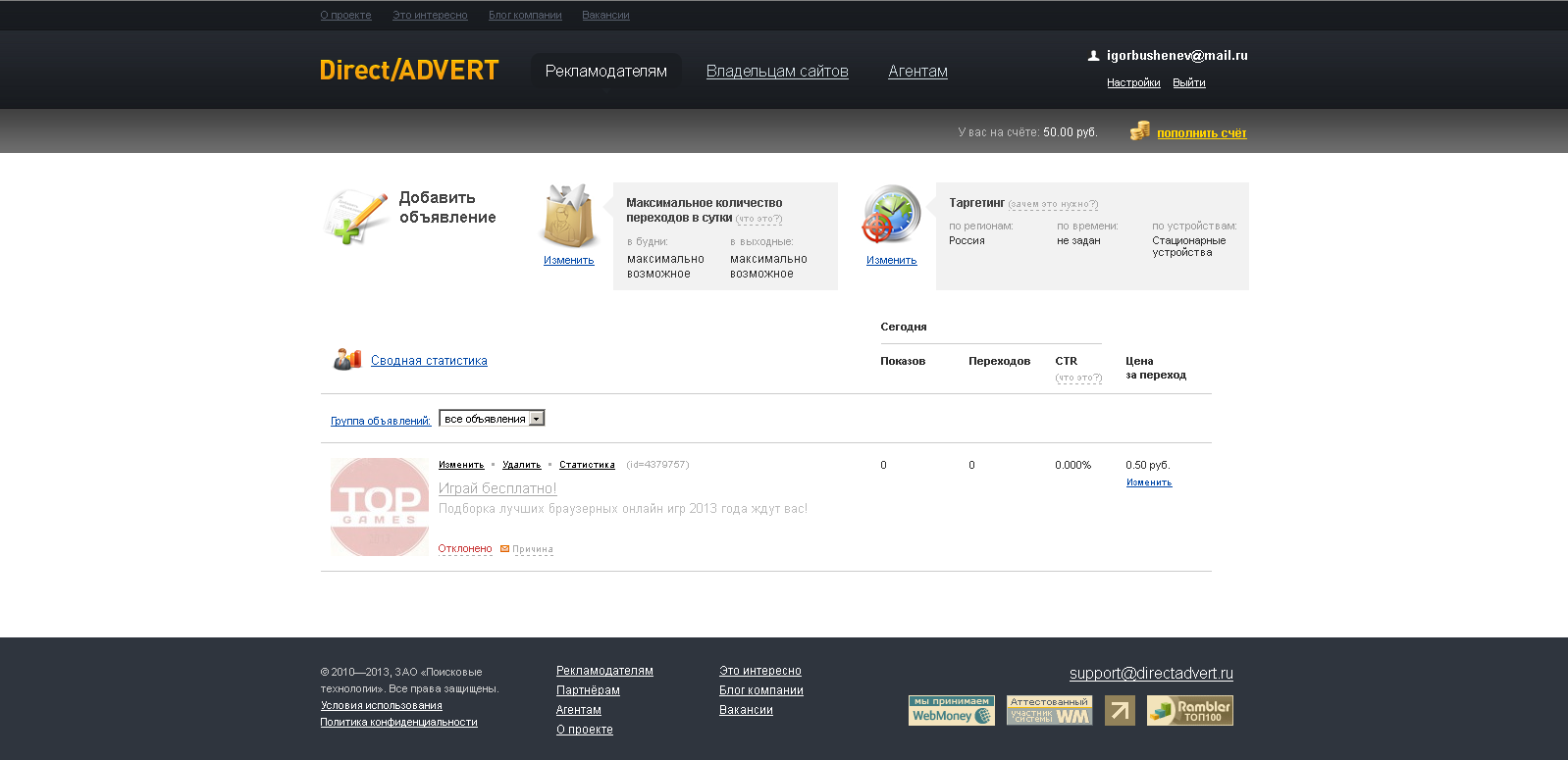Click 'Причина' rejection reason link
The width and height of the screenshot is (1568, 760).
click(x=533, y=549)
